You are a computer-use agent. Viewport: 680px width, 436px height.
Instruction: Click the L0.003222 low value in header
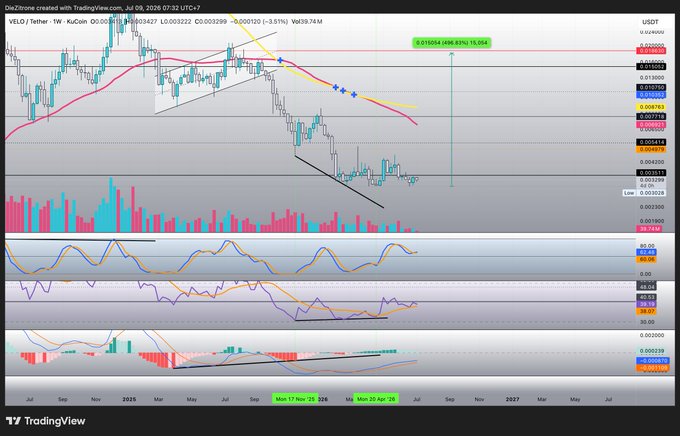[x=176, y=21]
